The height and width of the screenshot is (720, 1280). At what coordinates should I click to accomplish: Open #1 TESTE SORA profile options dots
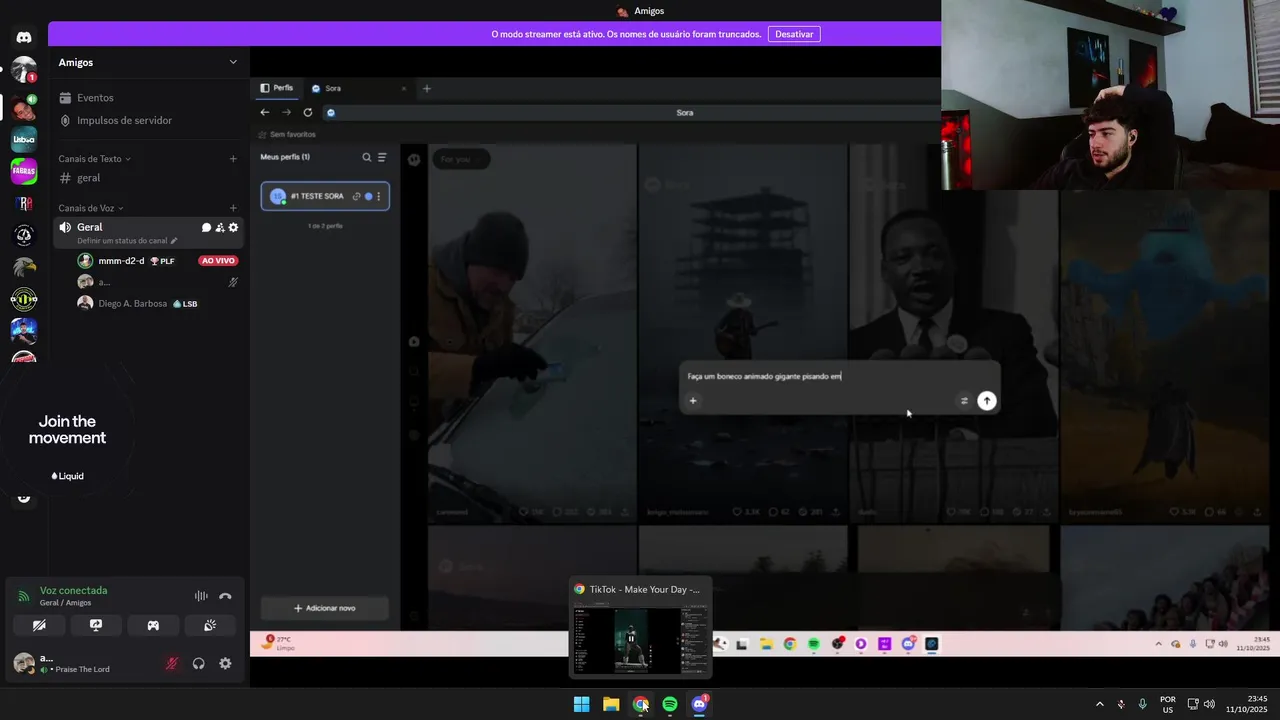[x=378, y=196]
